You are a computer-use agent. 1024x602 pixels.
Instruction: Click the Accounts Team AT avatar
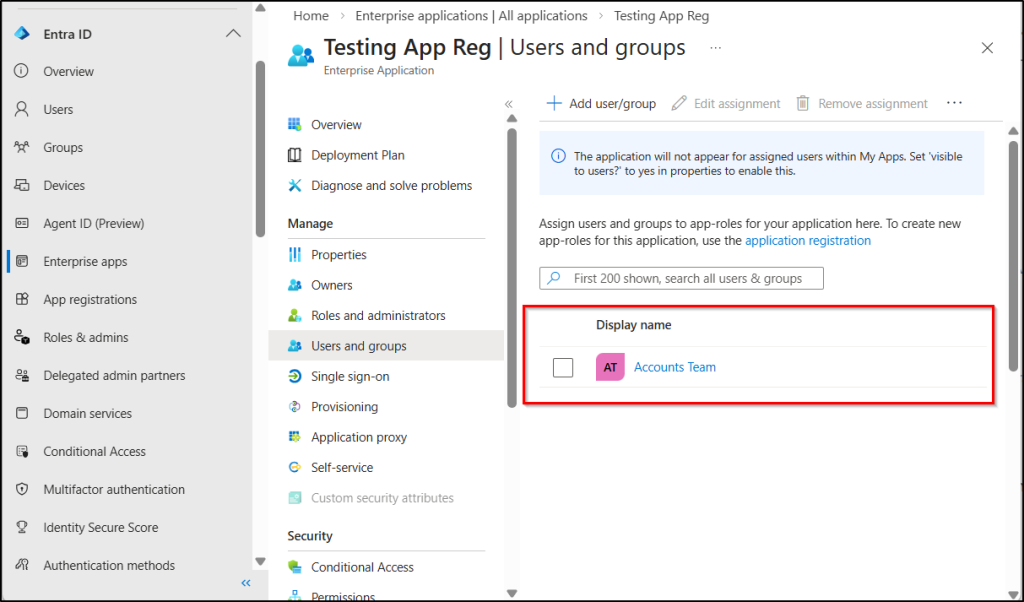pos(610,367)
